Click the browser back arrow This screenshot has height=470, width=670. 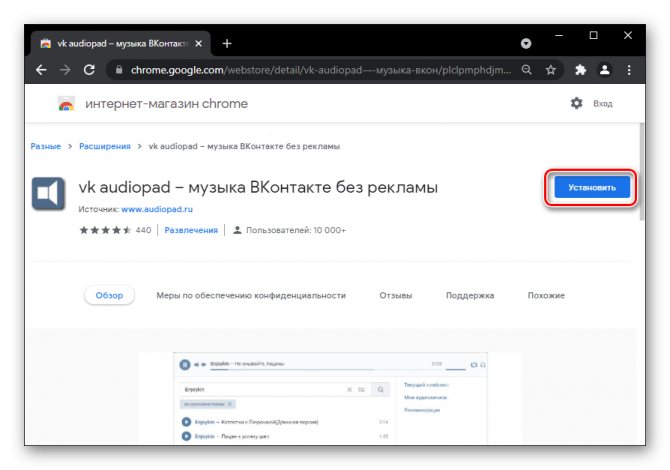click(x=42, y=71)
